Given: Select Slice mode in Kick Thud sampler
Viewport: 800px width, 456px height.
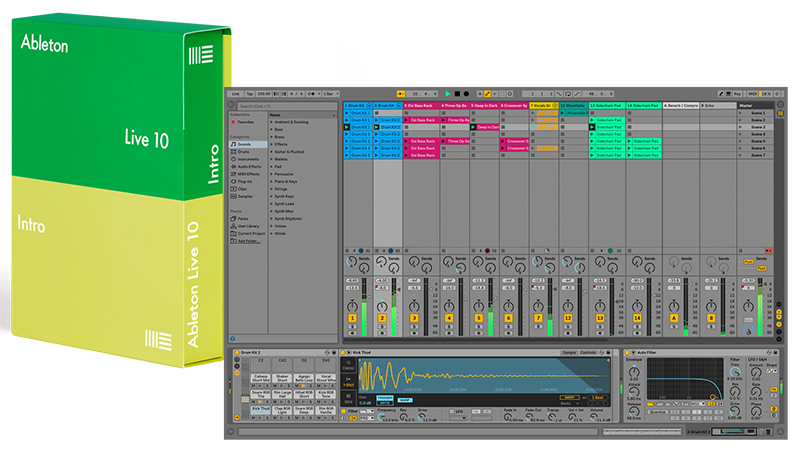Looking at the screenshot, I should click(348, 398).
